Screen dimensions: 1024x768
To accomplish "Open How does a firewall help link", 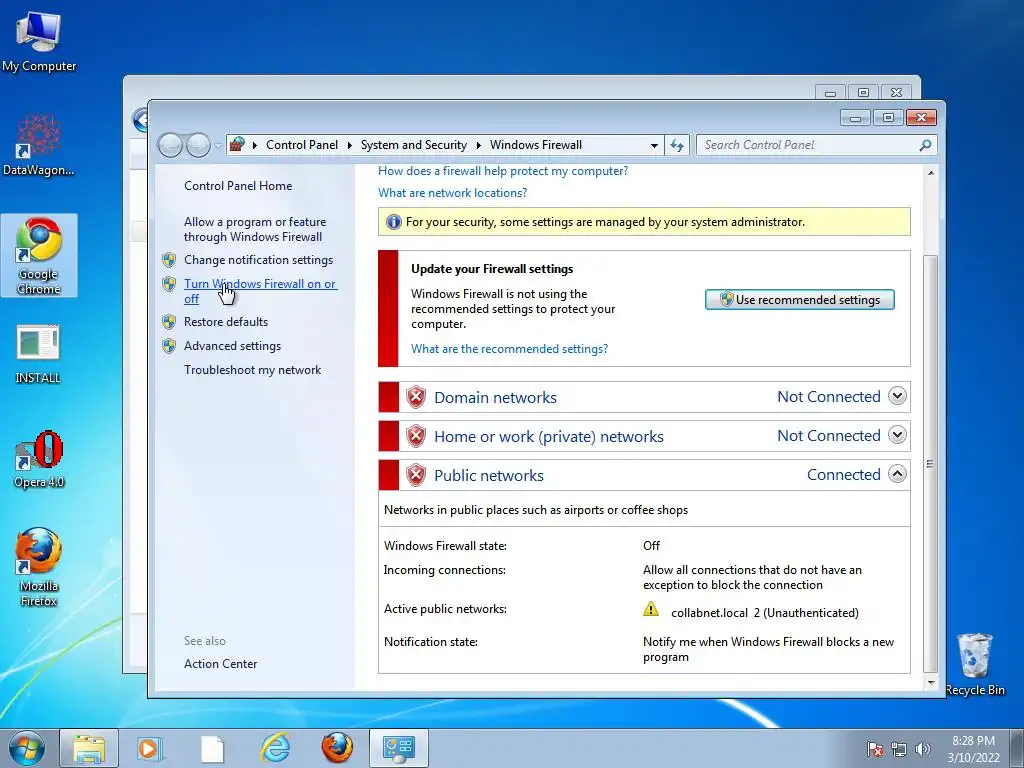I will [503, 171].
